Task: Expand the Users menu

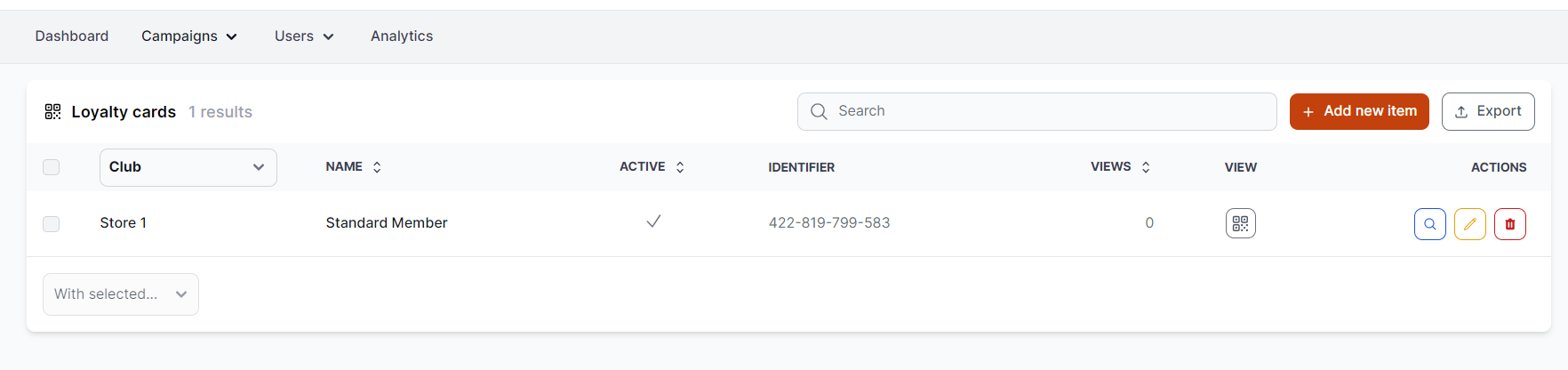Action: pos(304,36)
